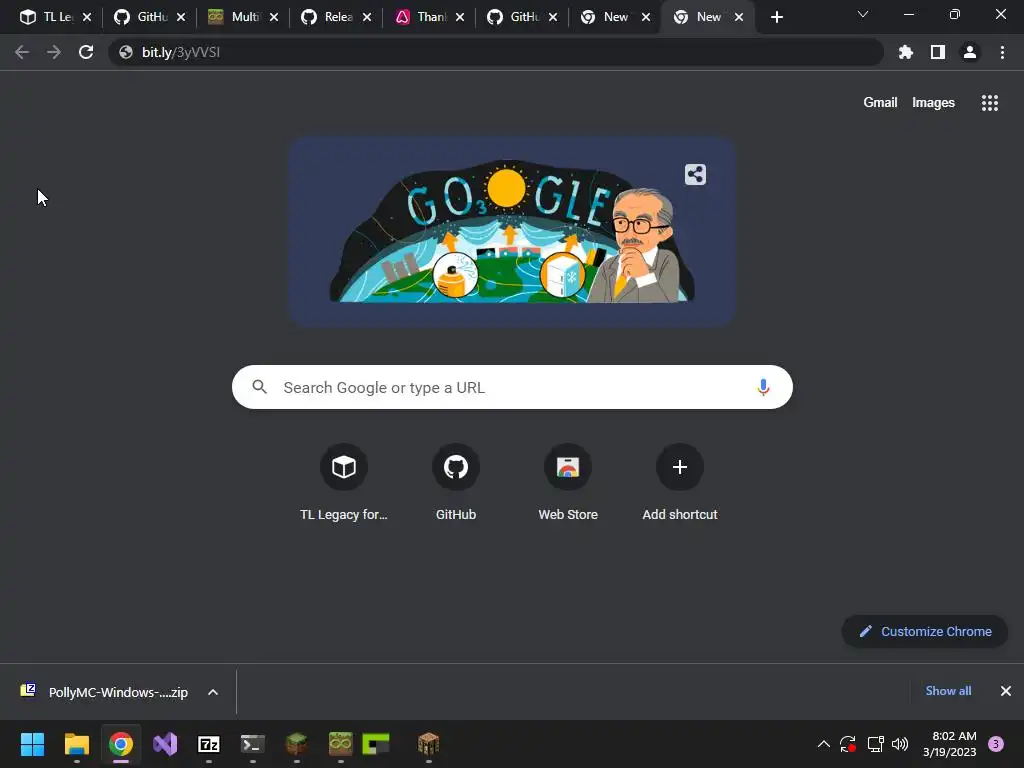Open Visual Studio from taskbar
Viewport: 1024px width, 768px height.
pyautogui.click(x=165, y=744)
